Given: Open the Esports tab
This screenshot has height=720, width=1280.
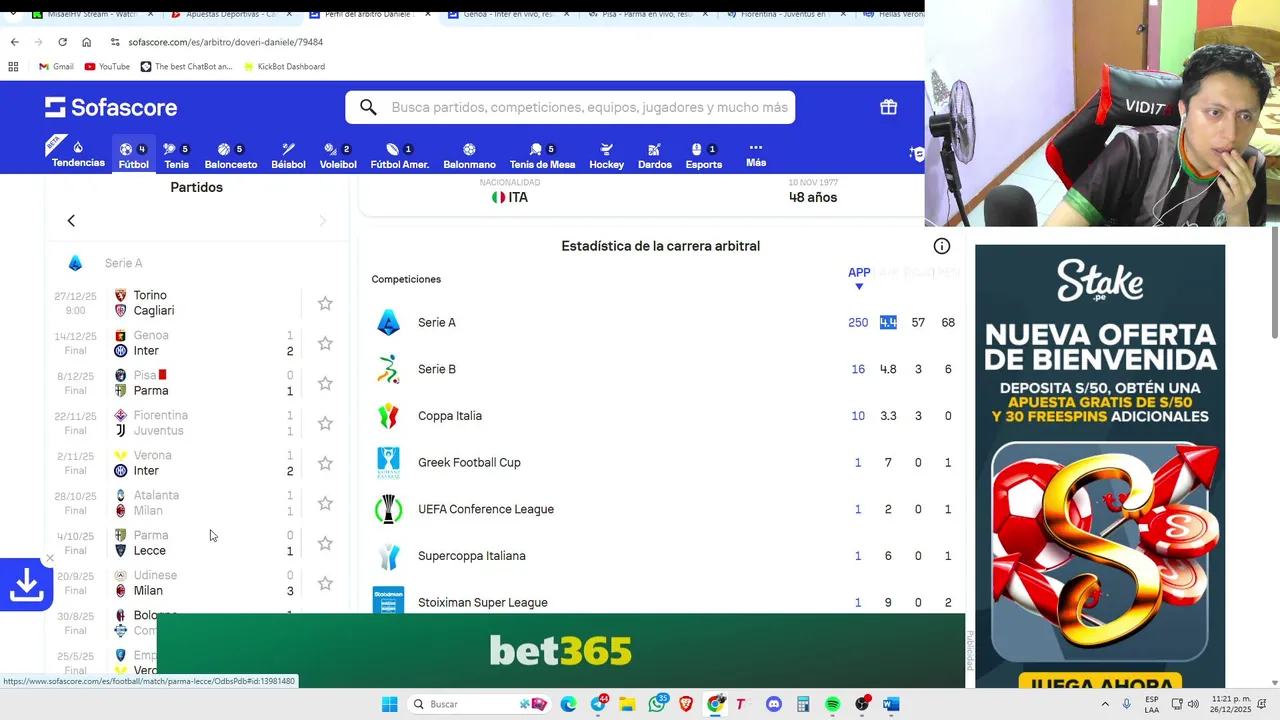Looking at the screenshot, I should click(x=703, y=156).
